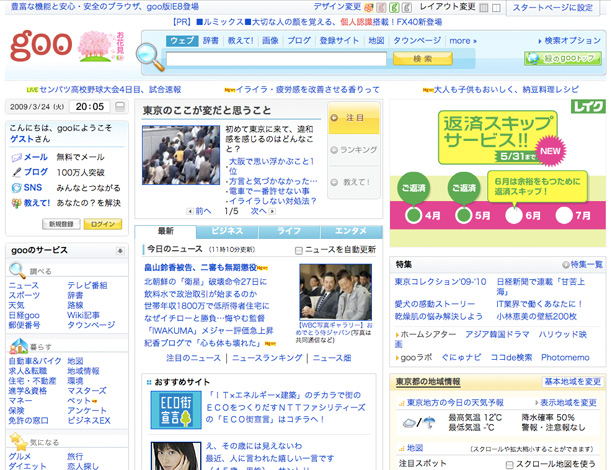
Task: Select the ブログ search tab
Action: pyautogui.click(x=299, y=41)
